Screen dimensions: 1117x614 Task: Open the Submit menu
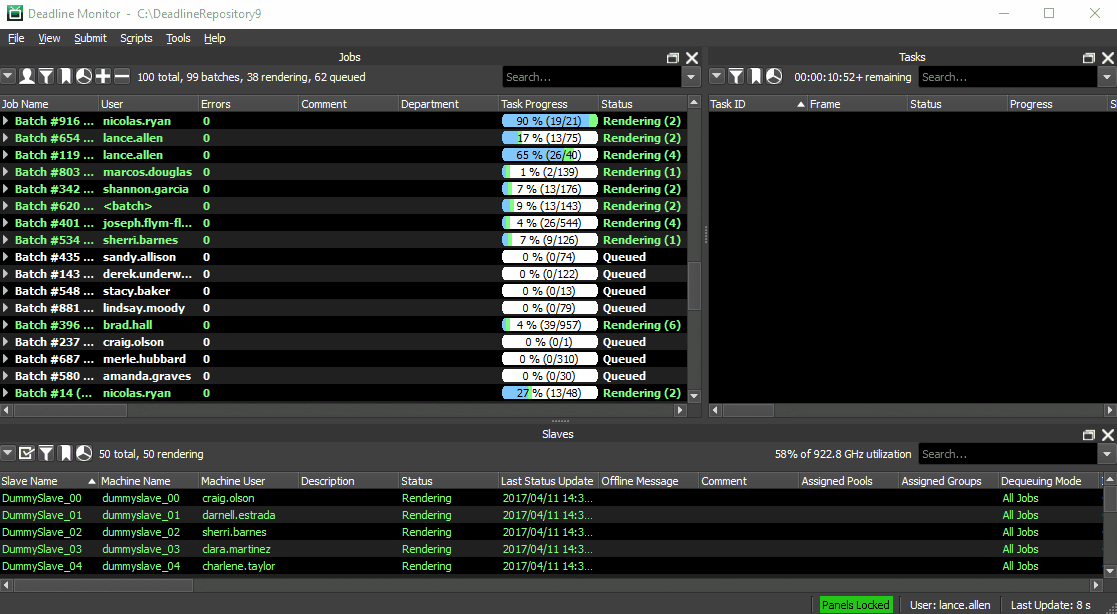click(90, 38)
